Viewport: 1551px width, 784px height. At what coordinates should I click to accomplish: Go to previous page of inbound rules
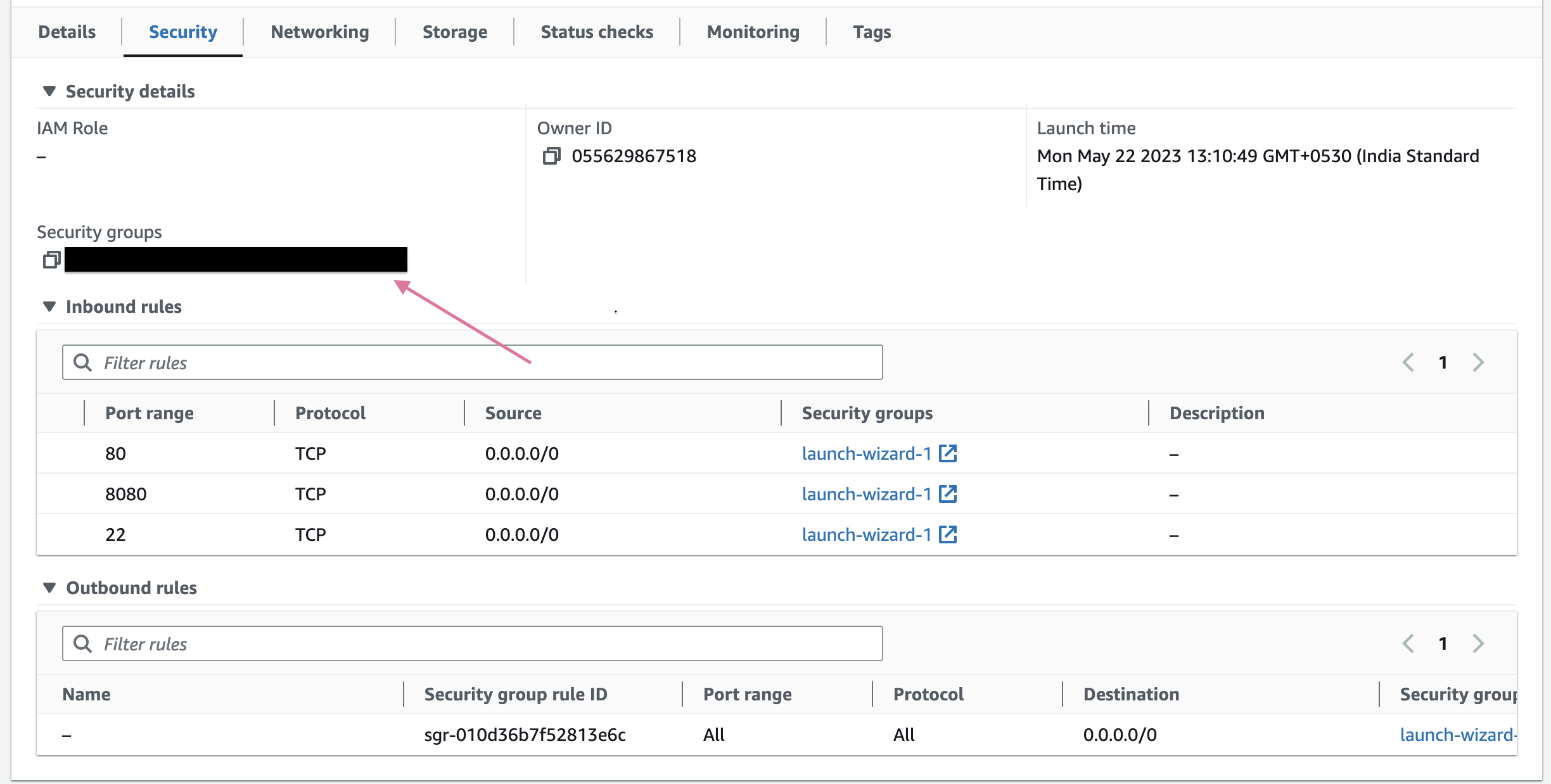1408,362
